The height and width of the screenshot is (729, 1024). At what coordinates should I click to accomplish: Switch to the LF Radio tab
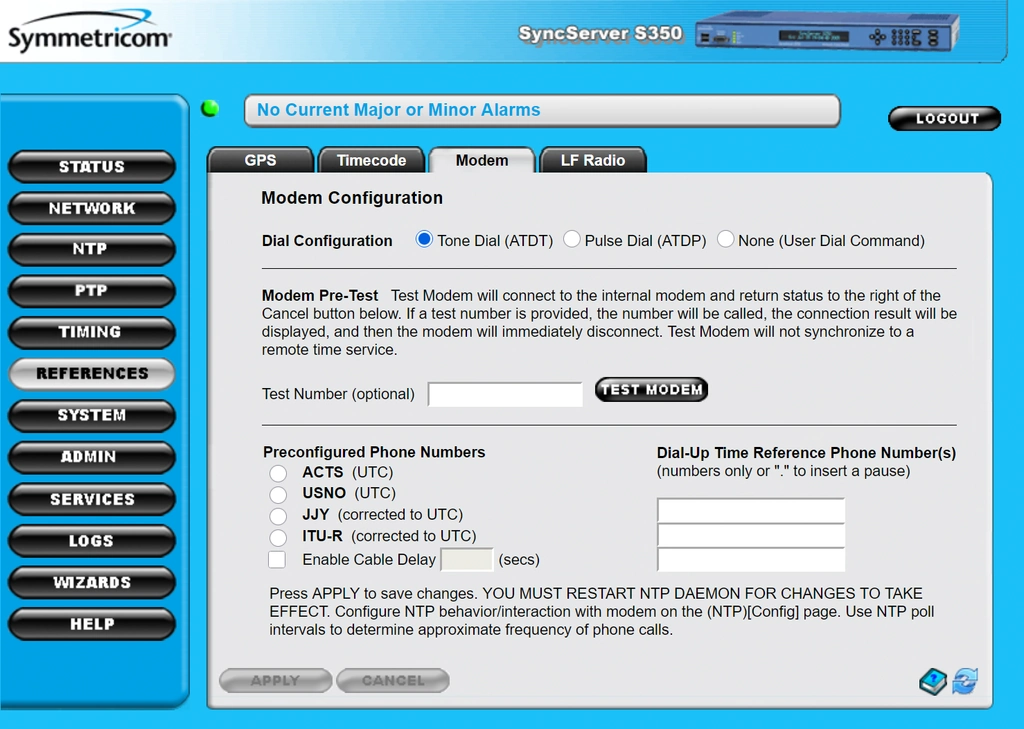coord(593,160)
